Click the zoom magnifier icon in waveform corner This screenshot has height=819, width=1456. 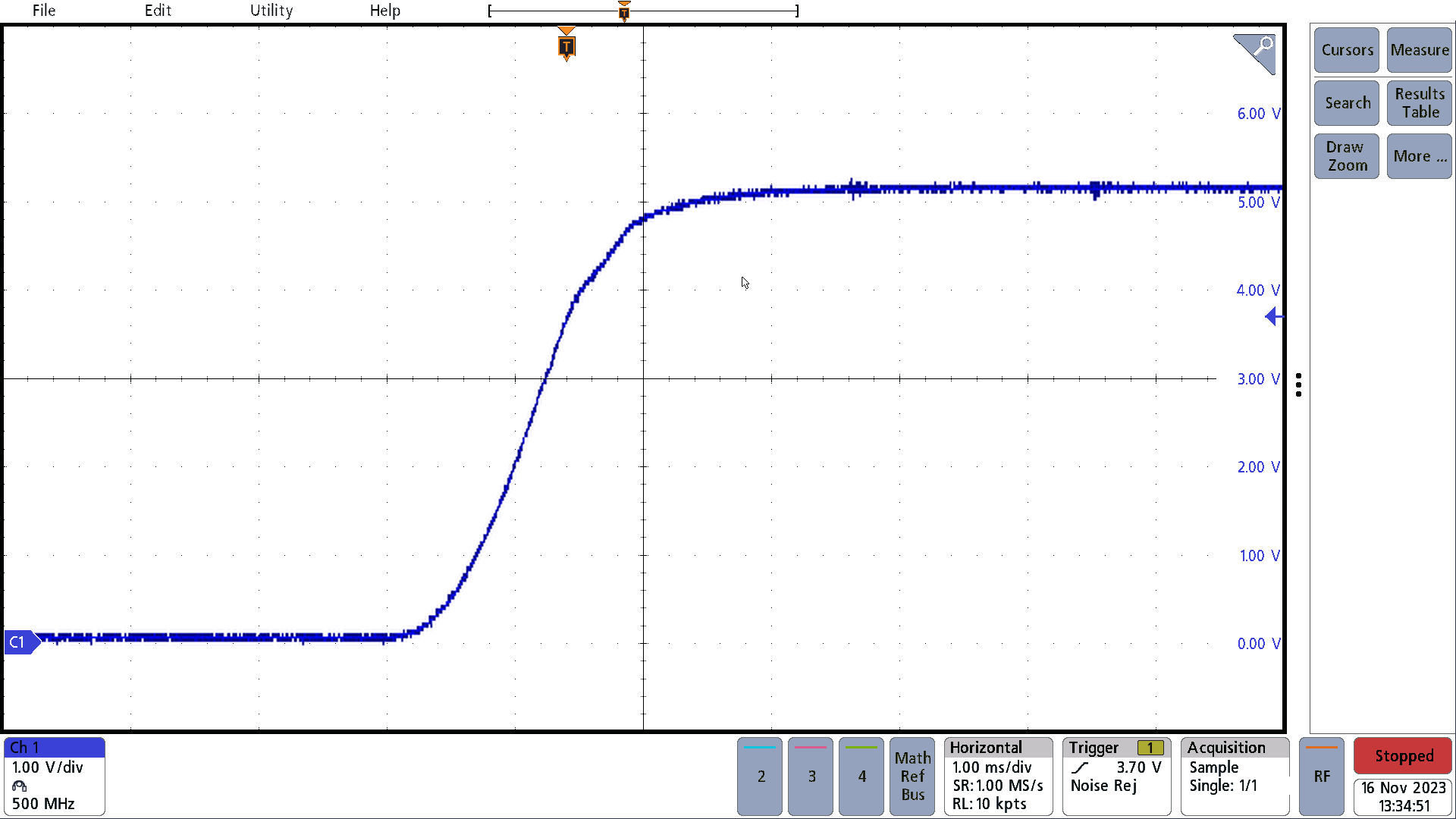pos(1255,53)
